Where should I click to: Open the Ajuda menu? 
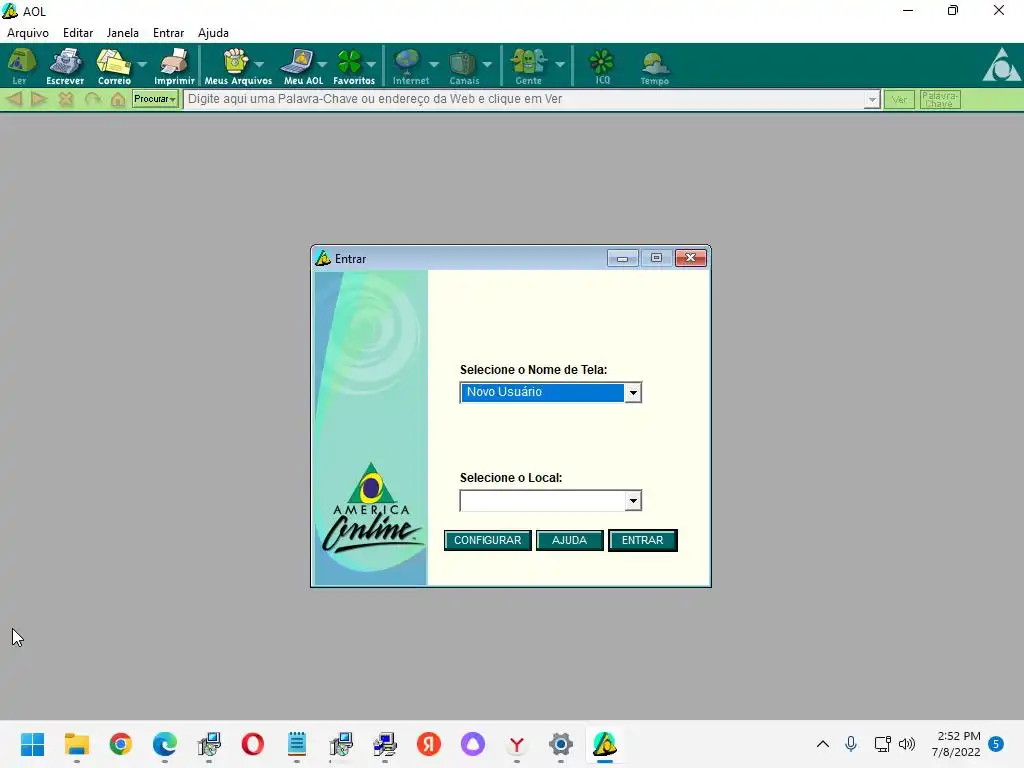tap(213, 33)
